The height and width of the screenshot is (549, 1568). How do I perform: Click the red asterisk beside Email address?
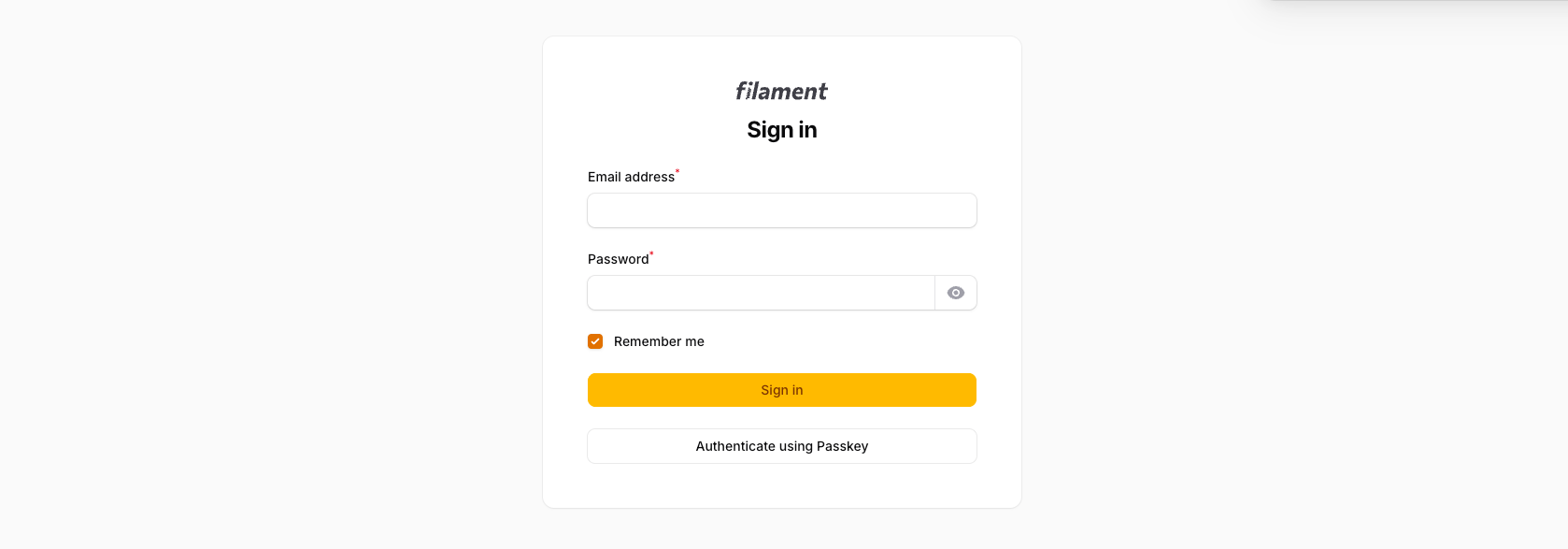click(677, 172)
